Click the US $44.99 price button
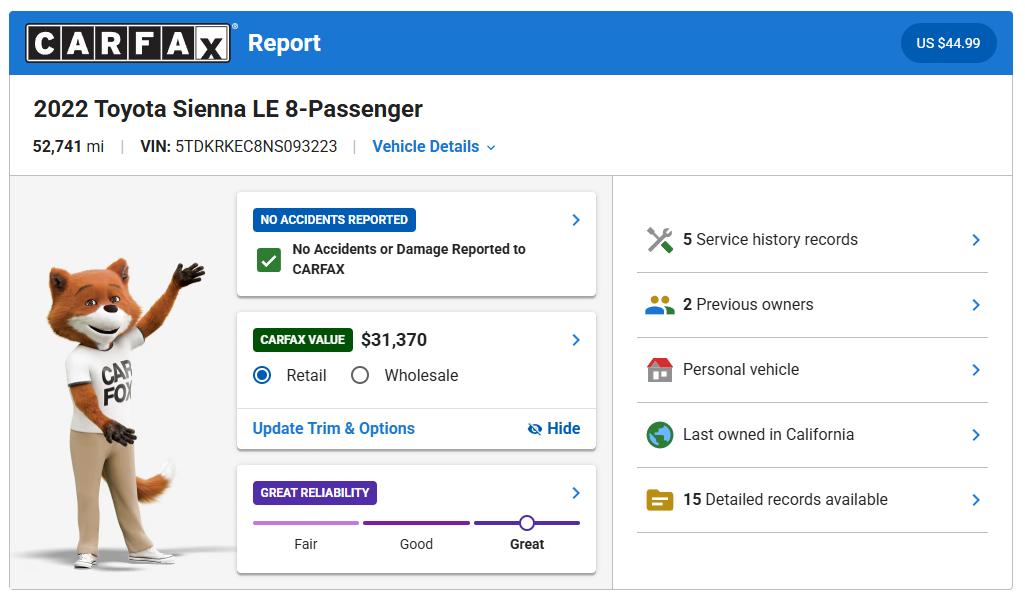 [948, 43]
